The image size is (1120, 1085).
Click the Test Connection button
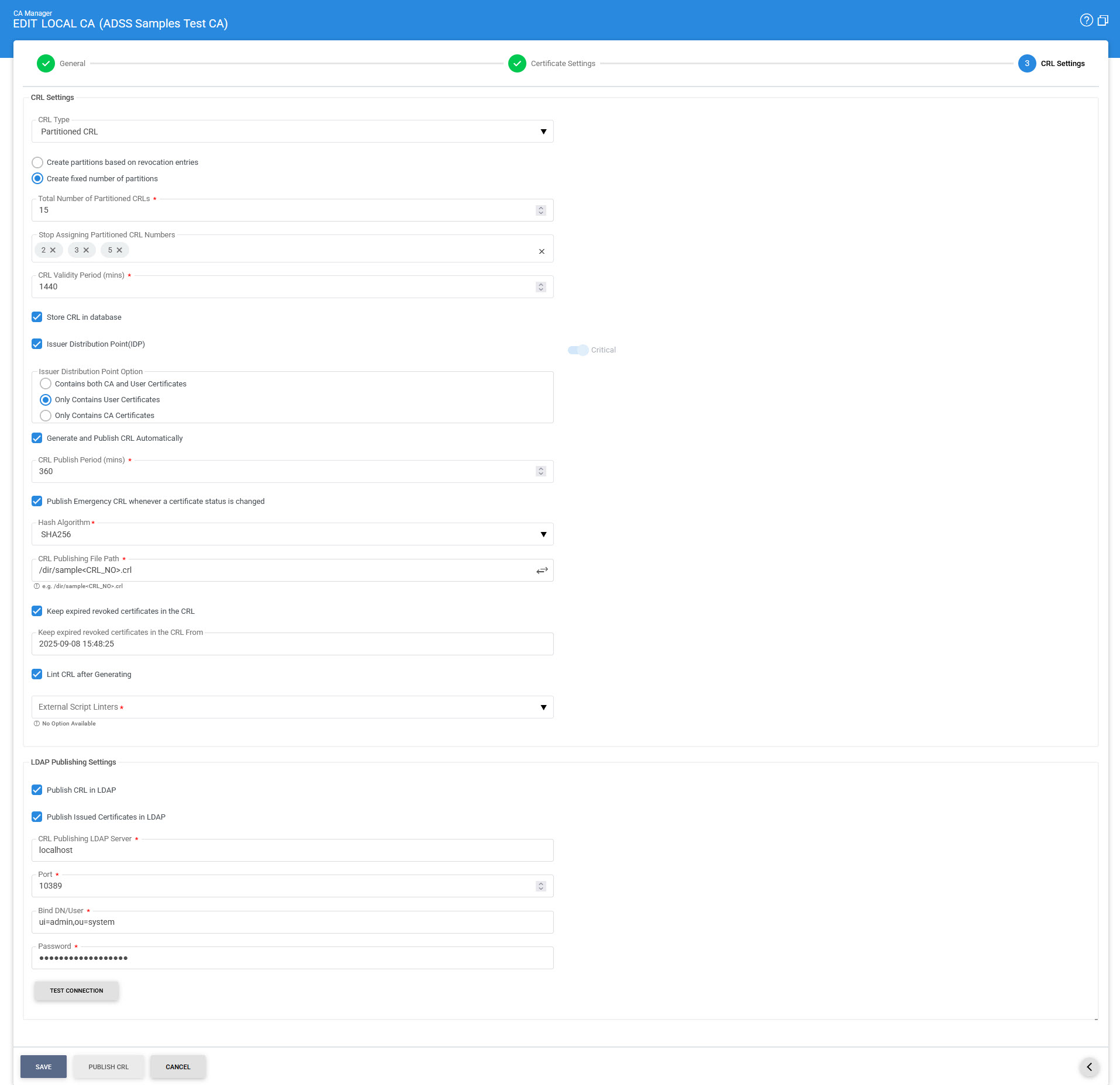pyautogui.click(x=77, y=991)
